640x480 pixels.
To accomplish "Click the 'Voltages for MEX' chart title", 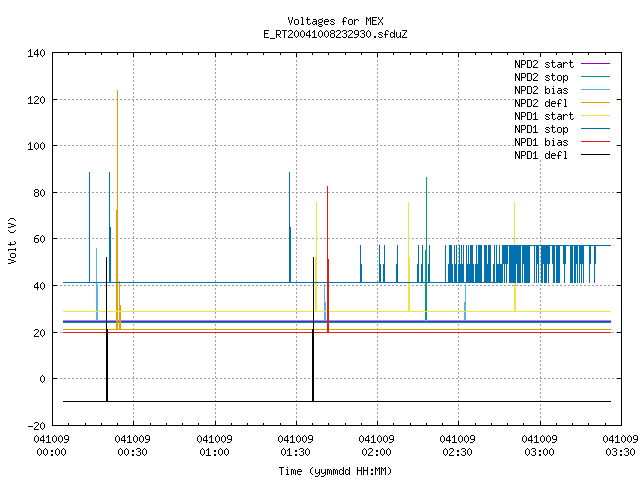I will (x=335, y=21).
